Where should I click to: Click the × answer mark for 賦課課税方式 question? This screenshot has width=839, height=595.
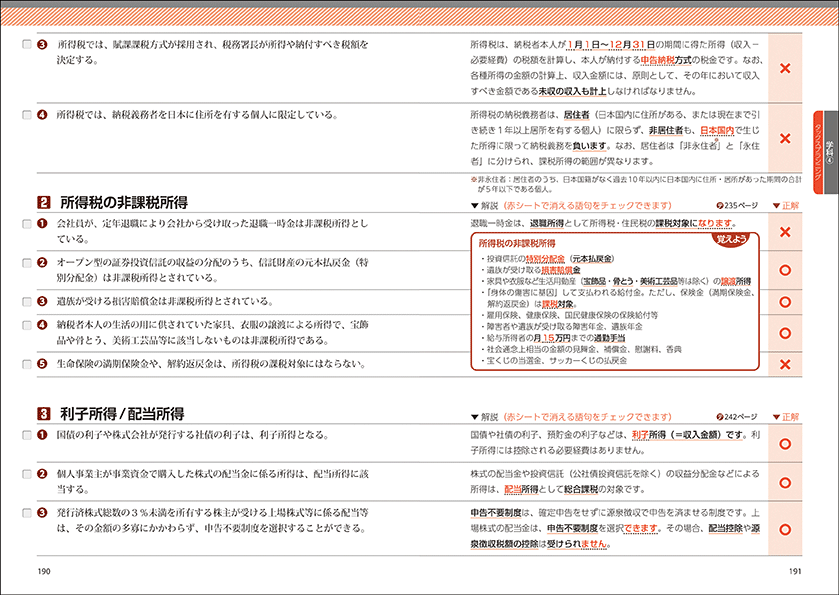click(x=785, y=68)
